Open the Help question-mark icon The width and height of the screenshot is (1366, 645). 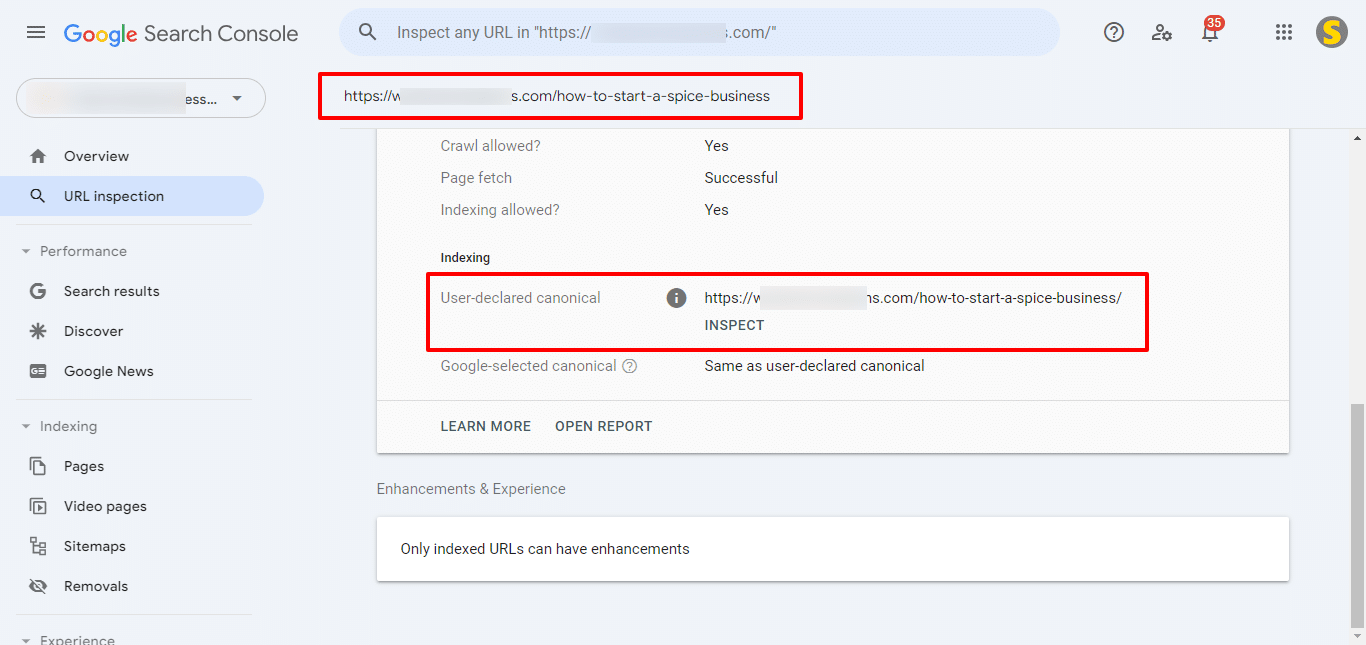click(x=1114, y=32)
